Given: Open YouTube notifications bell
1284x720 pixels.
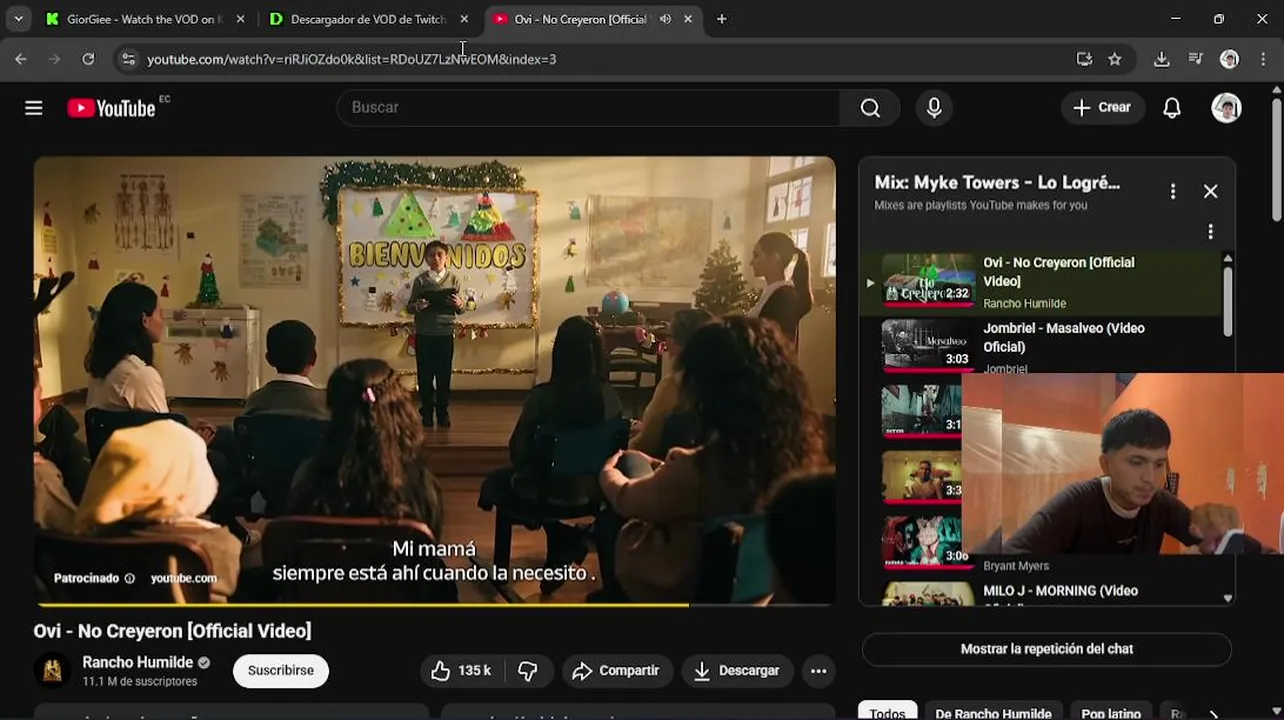Looking at the screenshot, I should (1172, 108).
